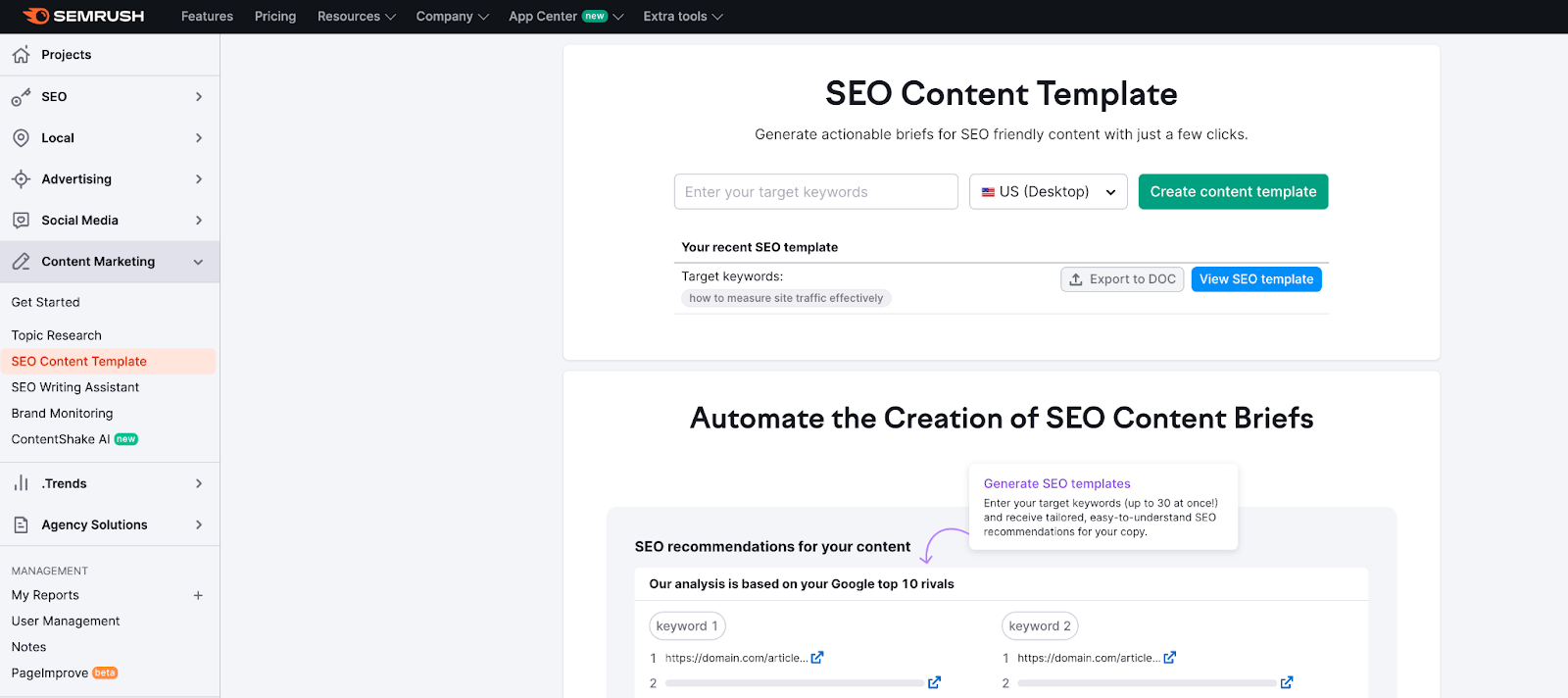Open the US (Desktop) database dropdown
Image resolution: width=1568 pixels, height=698 pixels.
[1048, 192]
